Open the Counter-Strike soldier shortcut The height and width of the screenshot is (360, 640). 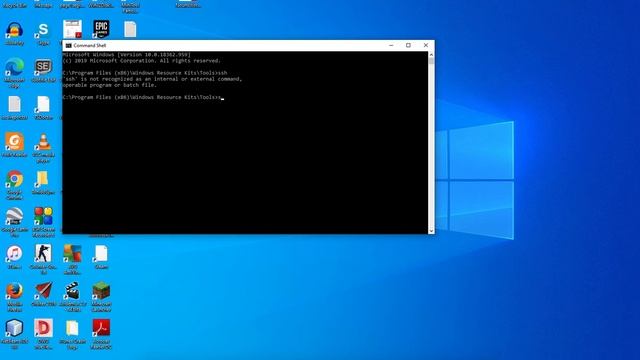click(x=43, y=253)
